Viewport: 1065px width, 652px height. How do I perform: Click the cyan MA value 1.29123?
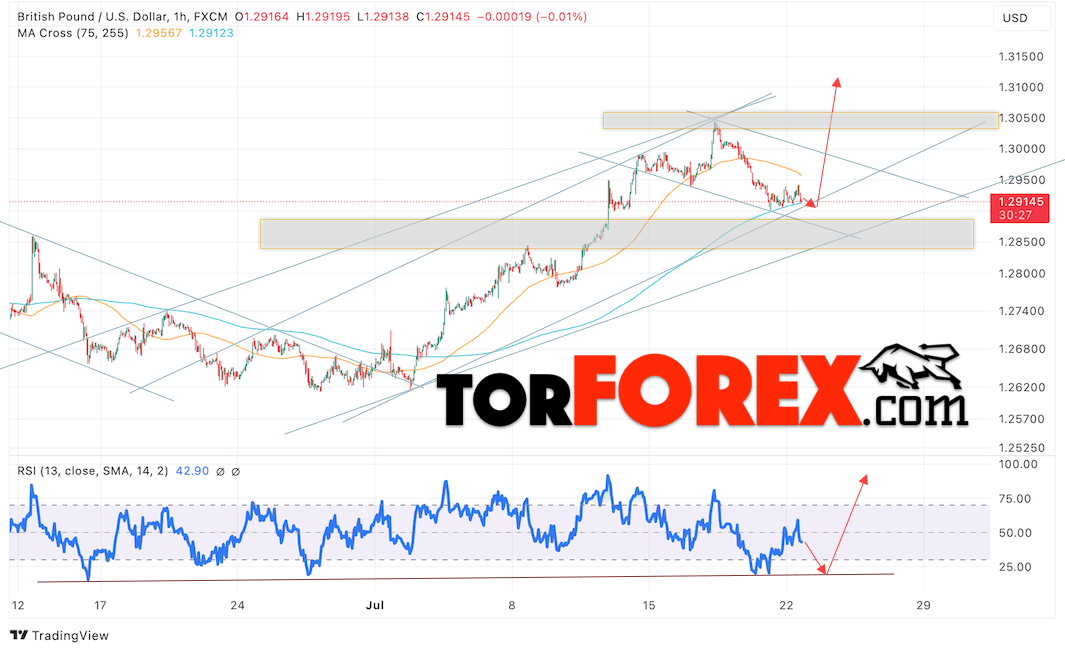click(x=211, y=33)
